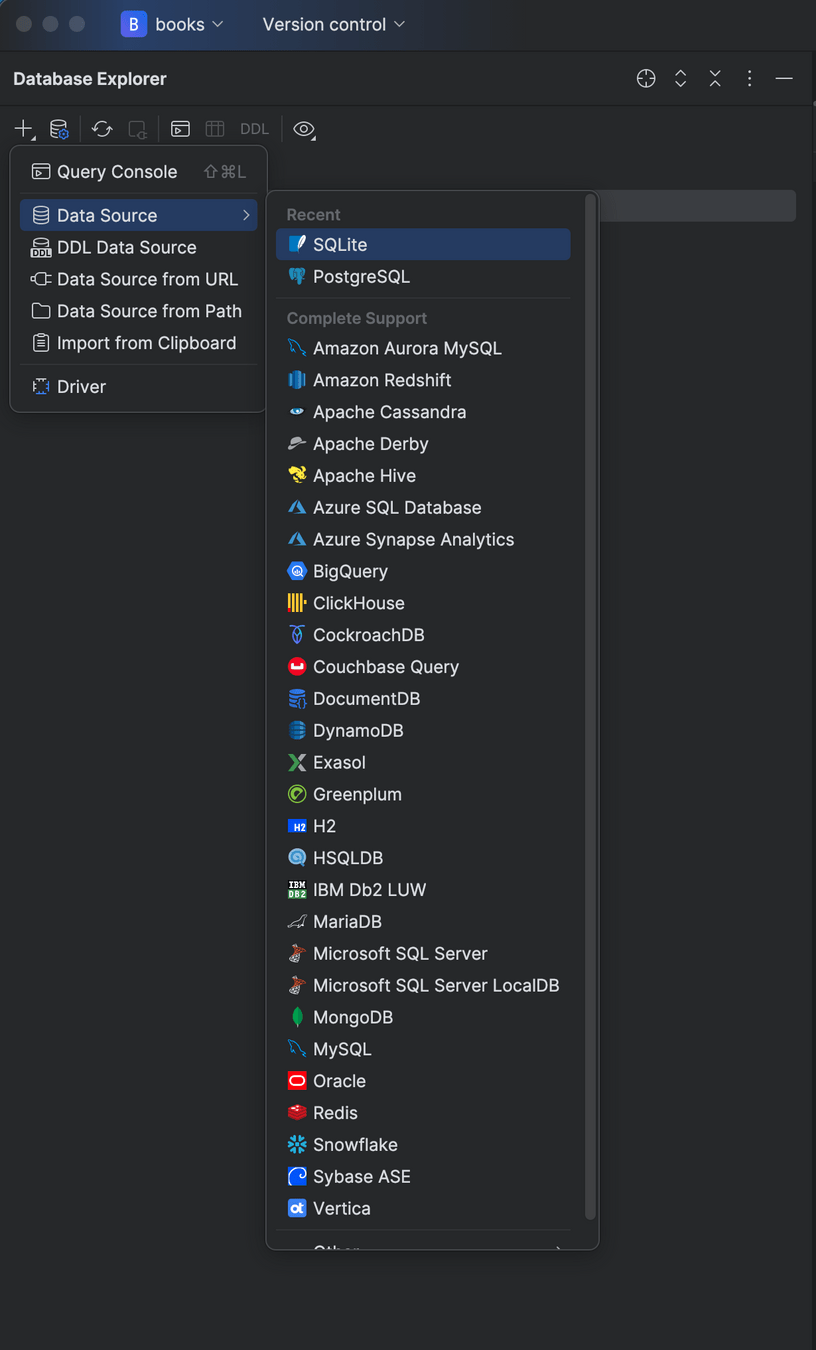Select PostgreSQL from Recent list
816x1350 pixels.
pos(423,277)
